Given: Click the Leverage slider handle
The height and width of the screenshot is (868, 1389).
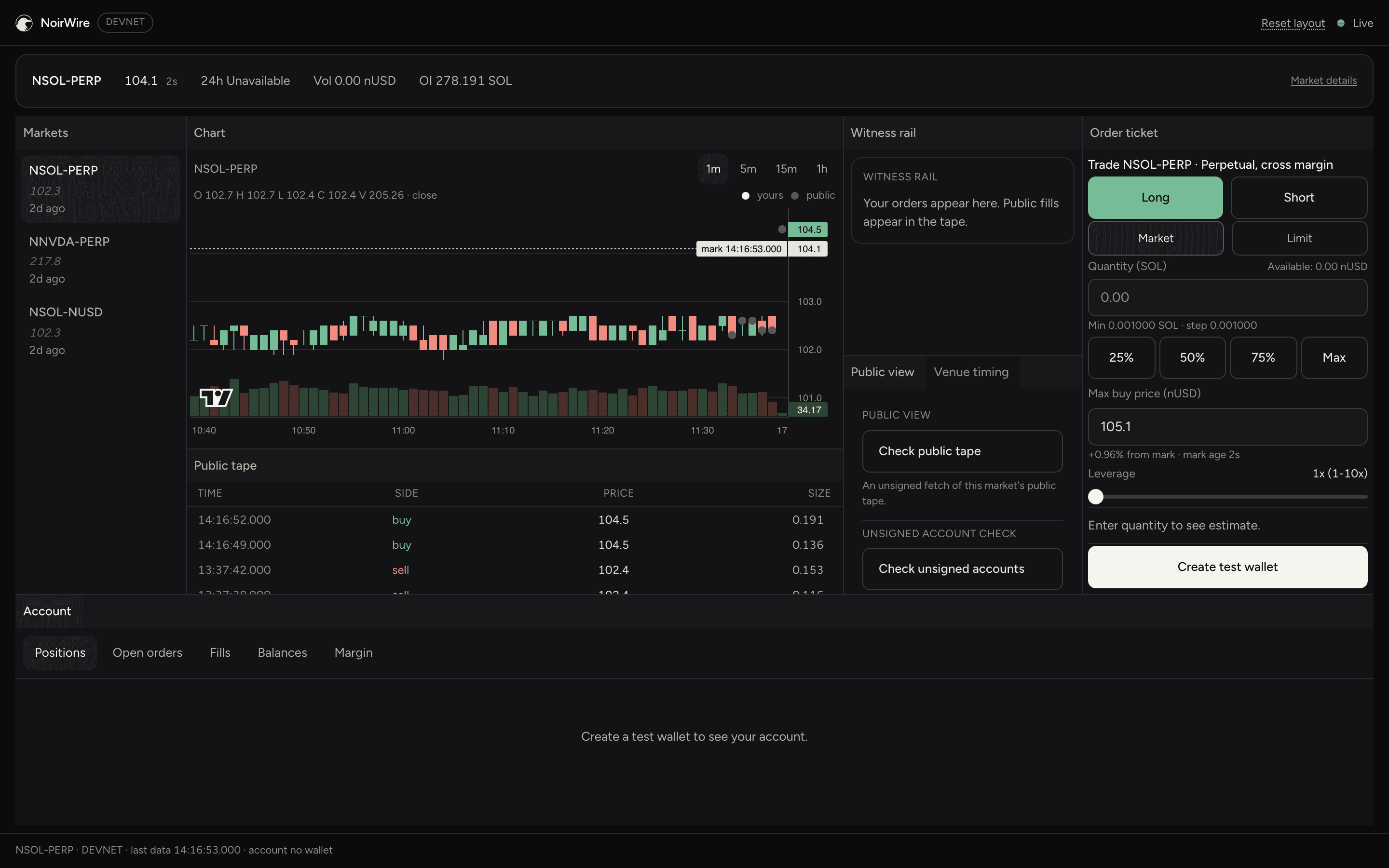Looking at the screenshot, I should [x=1096, y=497].
